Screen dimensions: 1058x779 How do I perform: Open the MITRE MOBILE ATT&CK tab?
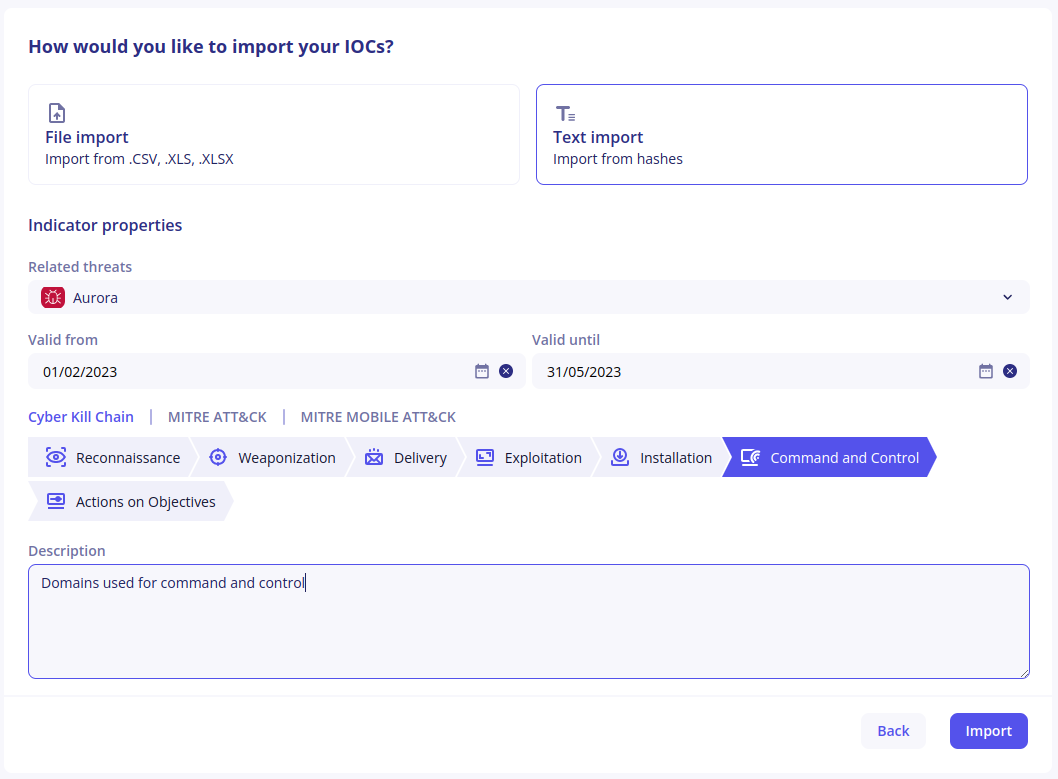coord(378,417)
